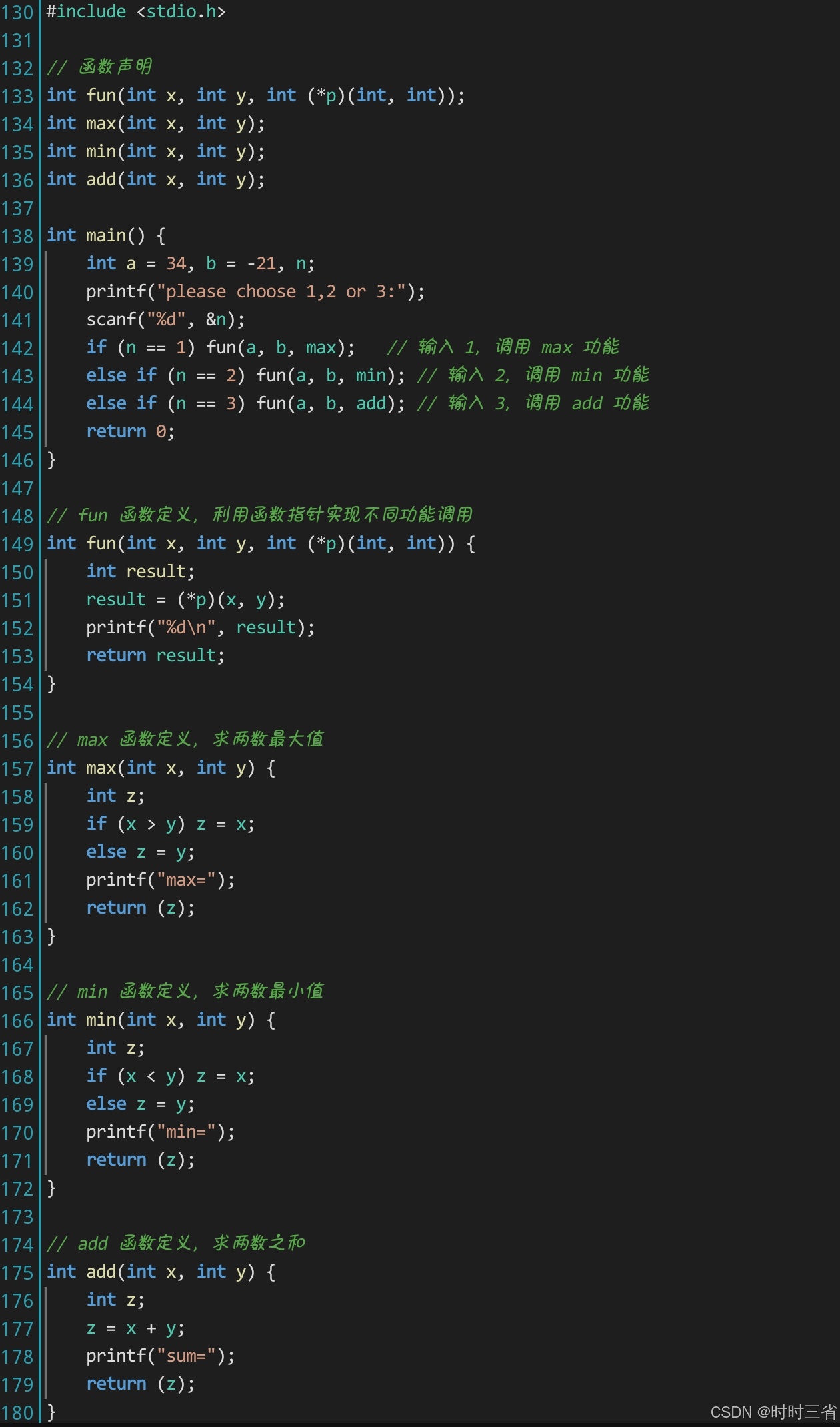Click the fun definition header on line 149
The image size is (840, 1427).
click(261, 544)
